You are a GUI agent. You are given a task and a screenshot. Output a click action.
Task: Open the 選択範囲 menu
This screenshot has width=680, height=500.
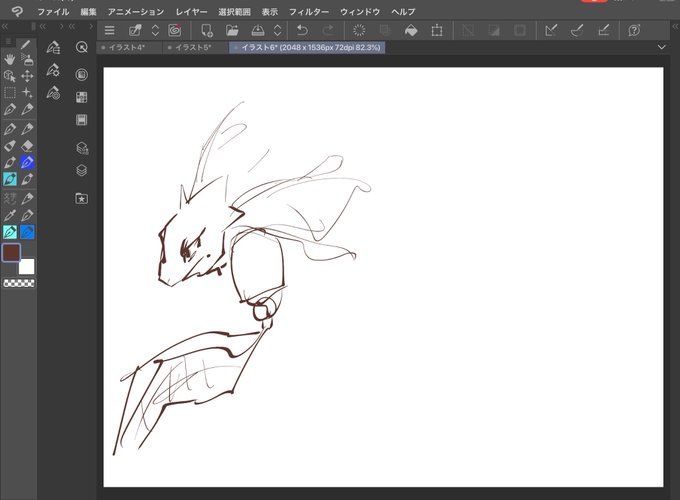[x=234, y=12]
